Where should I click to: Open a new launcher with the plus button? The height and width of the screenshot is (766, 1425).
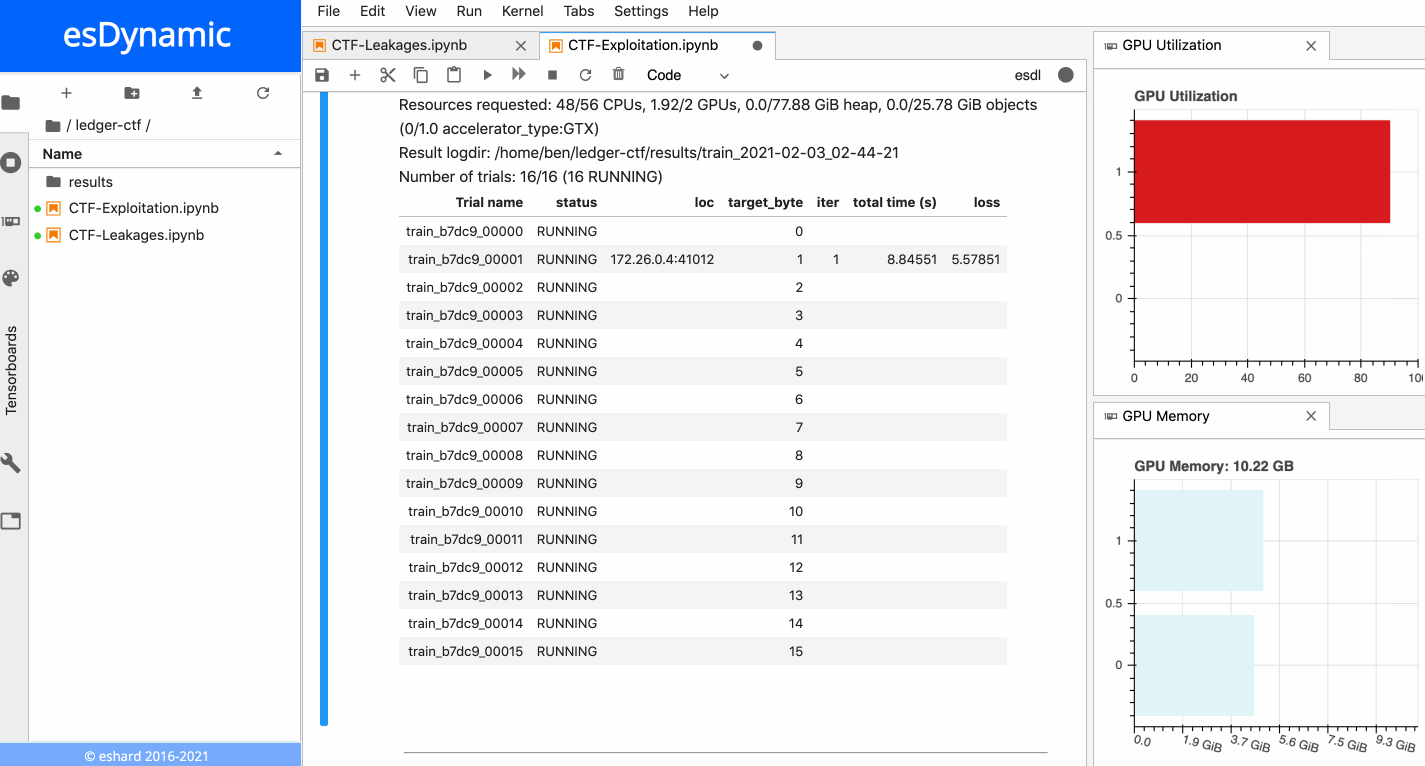pyautogui.click(x=66, y=92)
